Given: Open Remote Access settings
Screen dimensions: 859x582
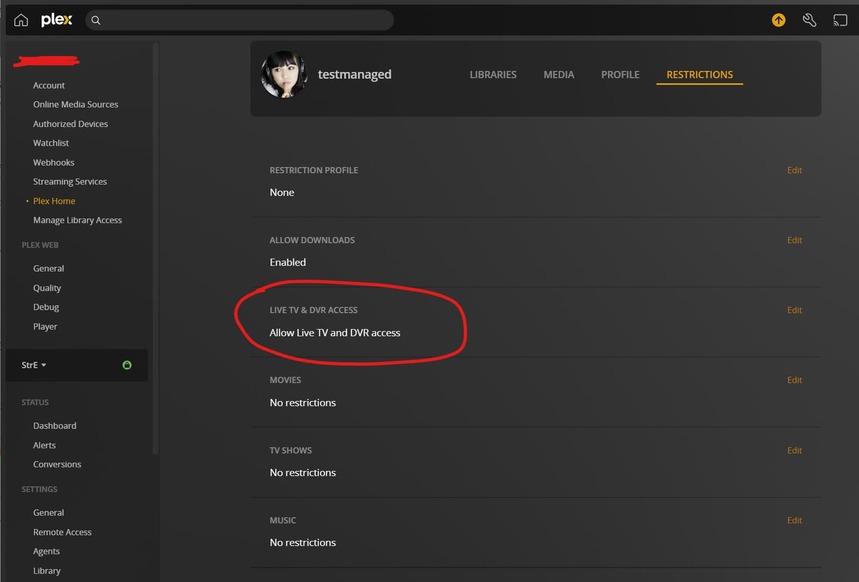Looking at the screenshot, I should click(62, 532).
